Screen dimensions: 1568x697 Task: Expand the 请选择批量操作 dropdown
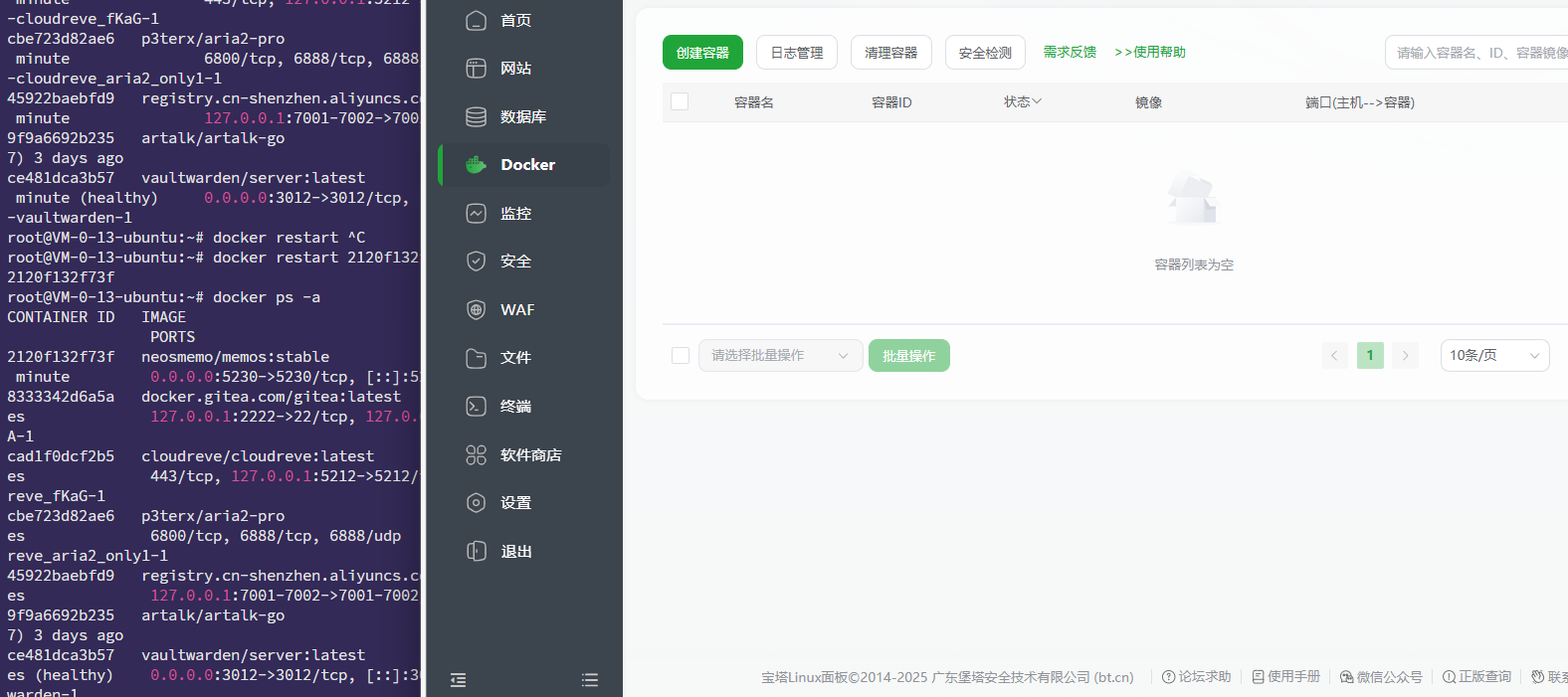coord(780,355)
